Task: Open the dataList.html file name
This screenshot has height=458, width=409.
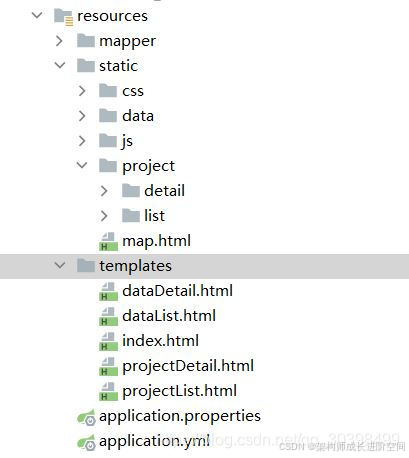Action: [x=169, y=316]
